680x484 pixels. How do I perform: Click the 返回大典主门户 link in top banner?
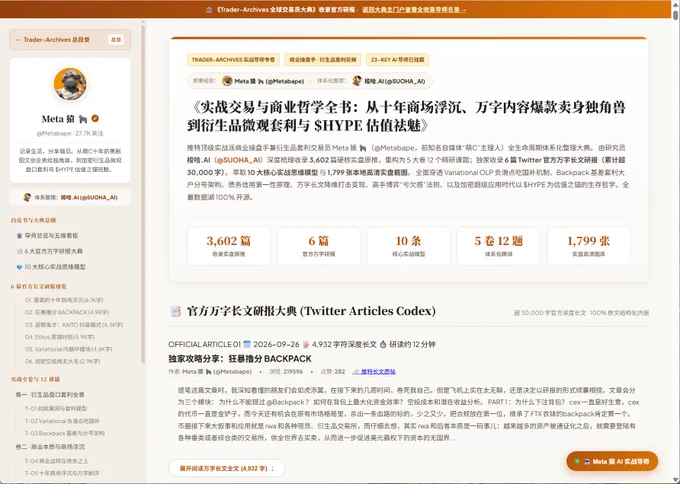414,10
